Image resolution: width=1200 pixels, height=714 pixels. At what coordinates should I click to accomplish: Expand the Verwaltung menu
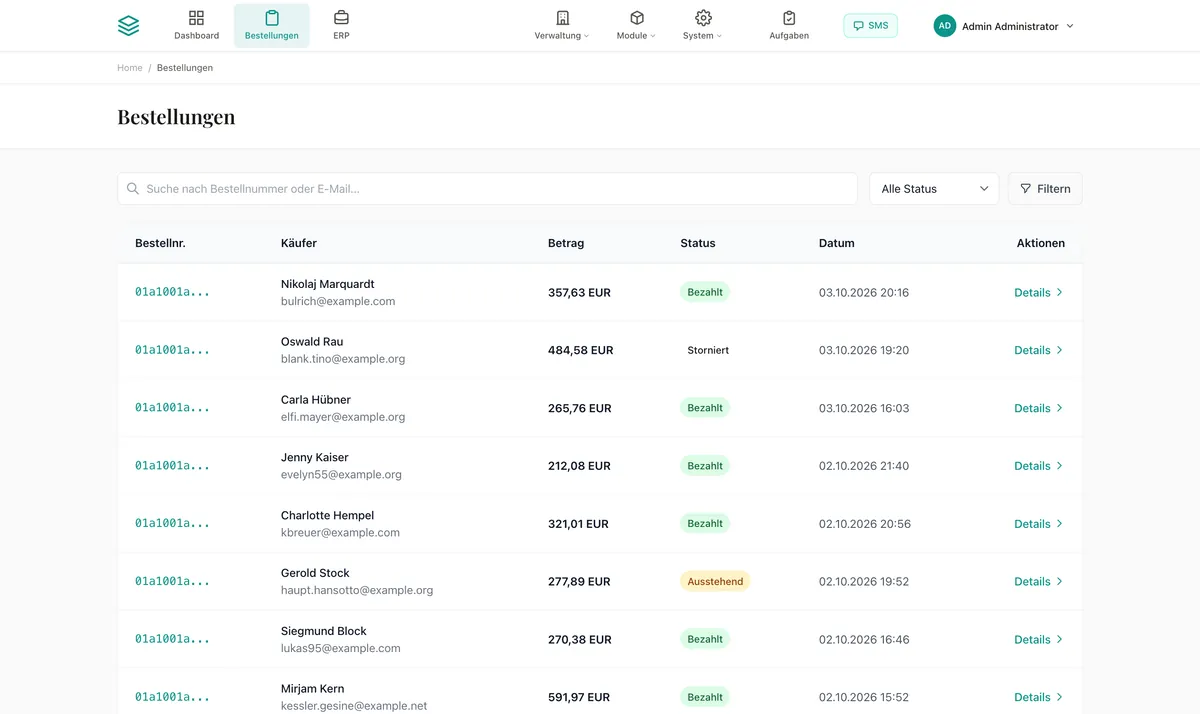(x=562, y=26)
